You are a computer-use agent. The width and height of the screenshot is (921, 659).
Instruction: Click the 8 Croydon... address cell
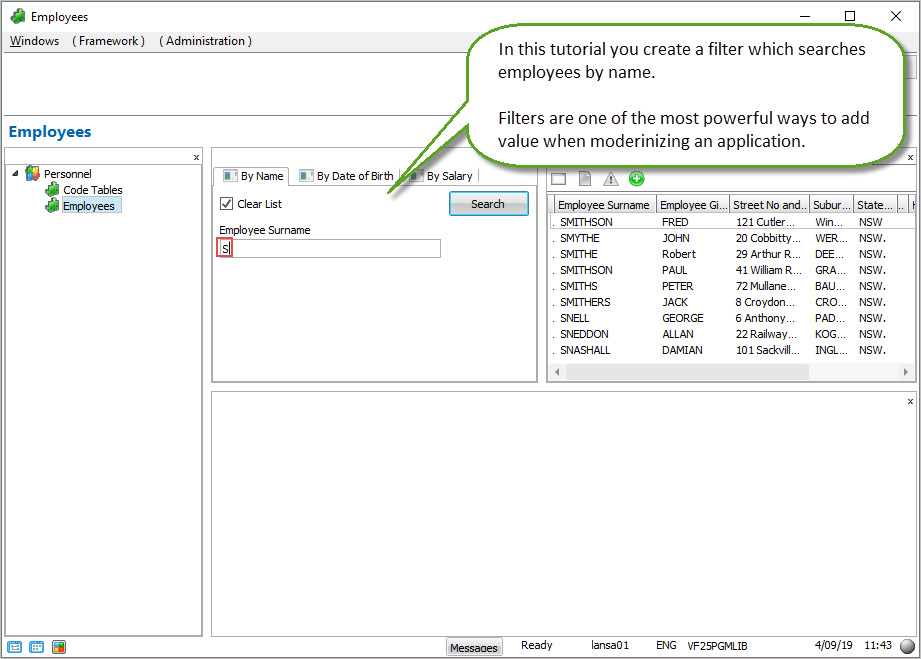point(765,302)
